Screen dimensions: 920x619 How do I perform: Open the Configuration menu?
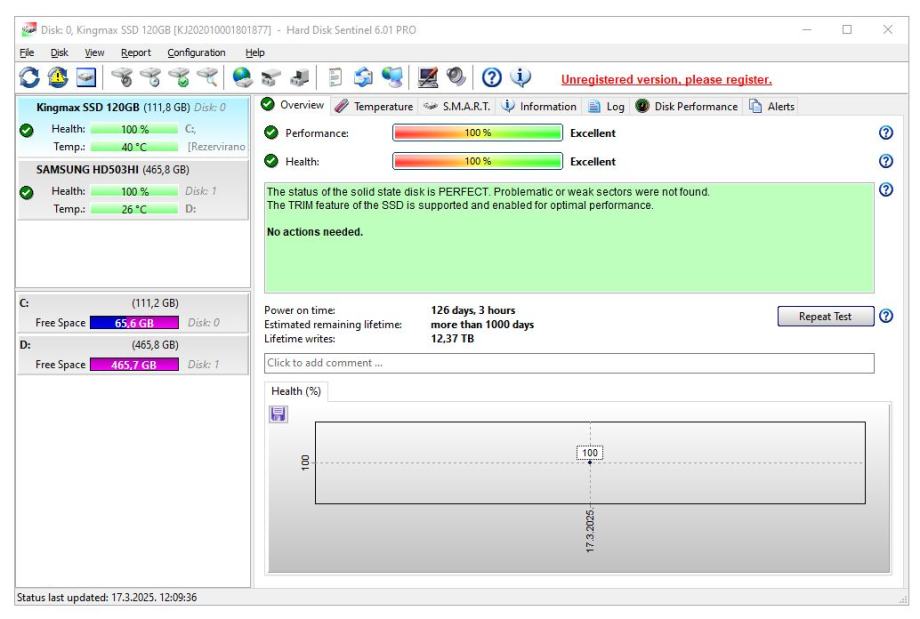pos(196,52)
